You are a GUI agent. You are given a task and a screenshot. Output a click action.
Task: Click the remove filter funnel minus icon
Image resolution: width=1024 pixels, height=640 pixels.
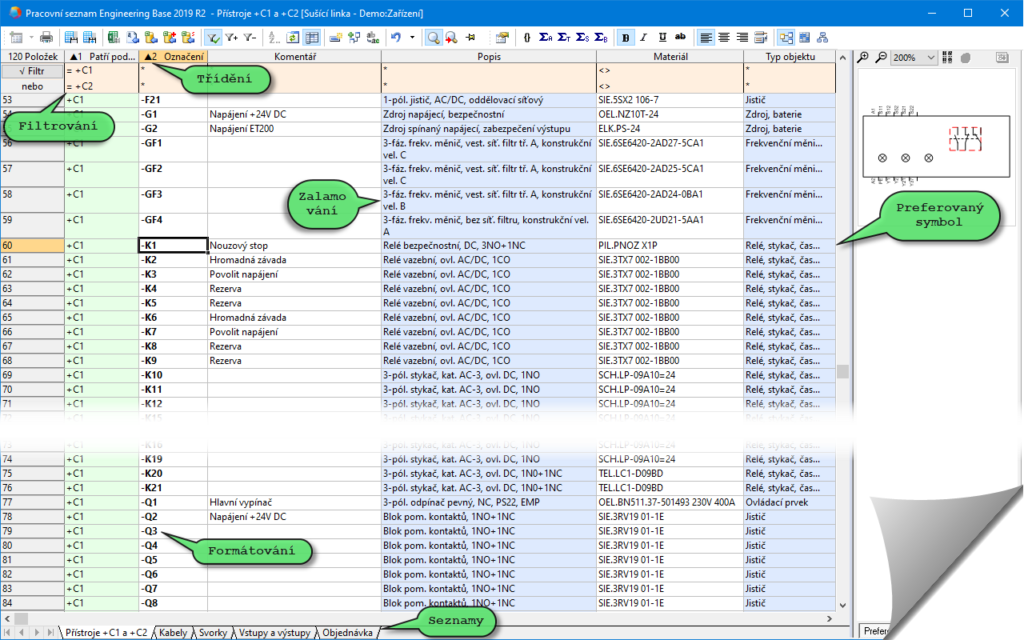250,37
